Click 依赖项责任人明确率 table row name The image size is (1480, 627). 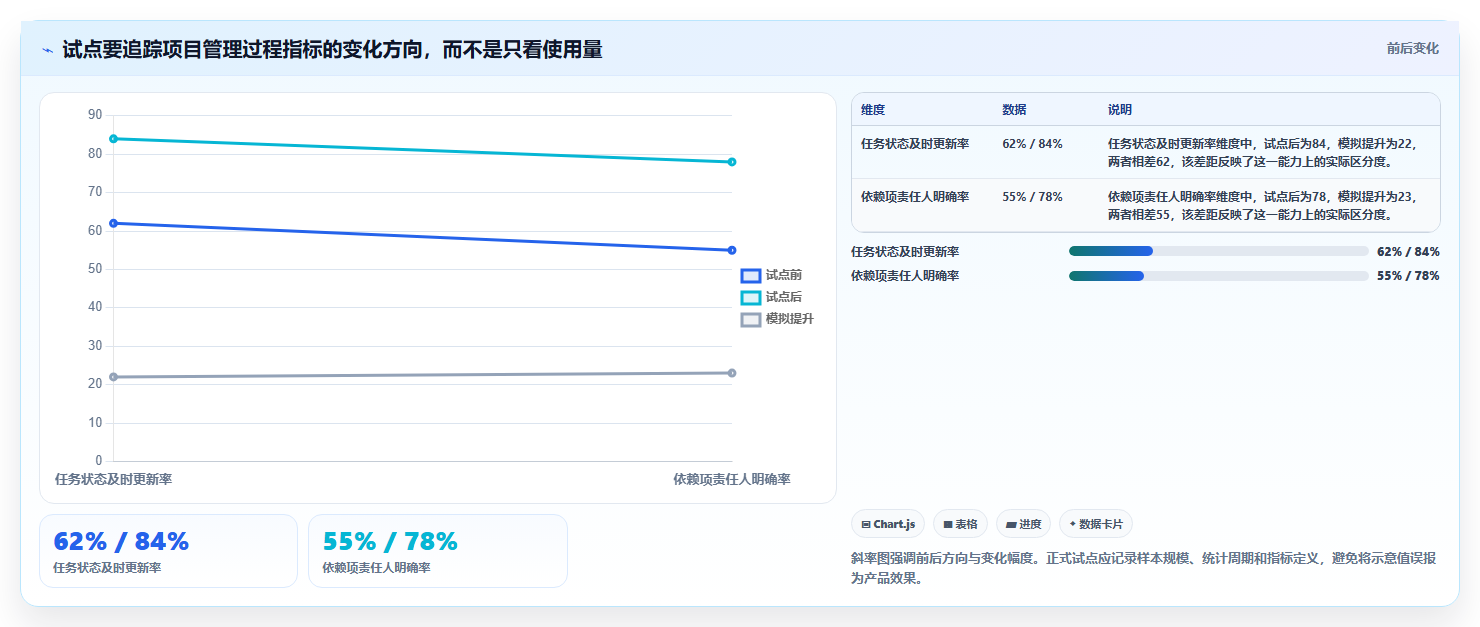pyautogui.click(x=915, y=197)
